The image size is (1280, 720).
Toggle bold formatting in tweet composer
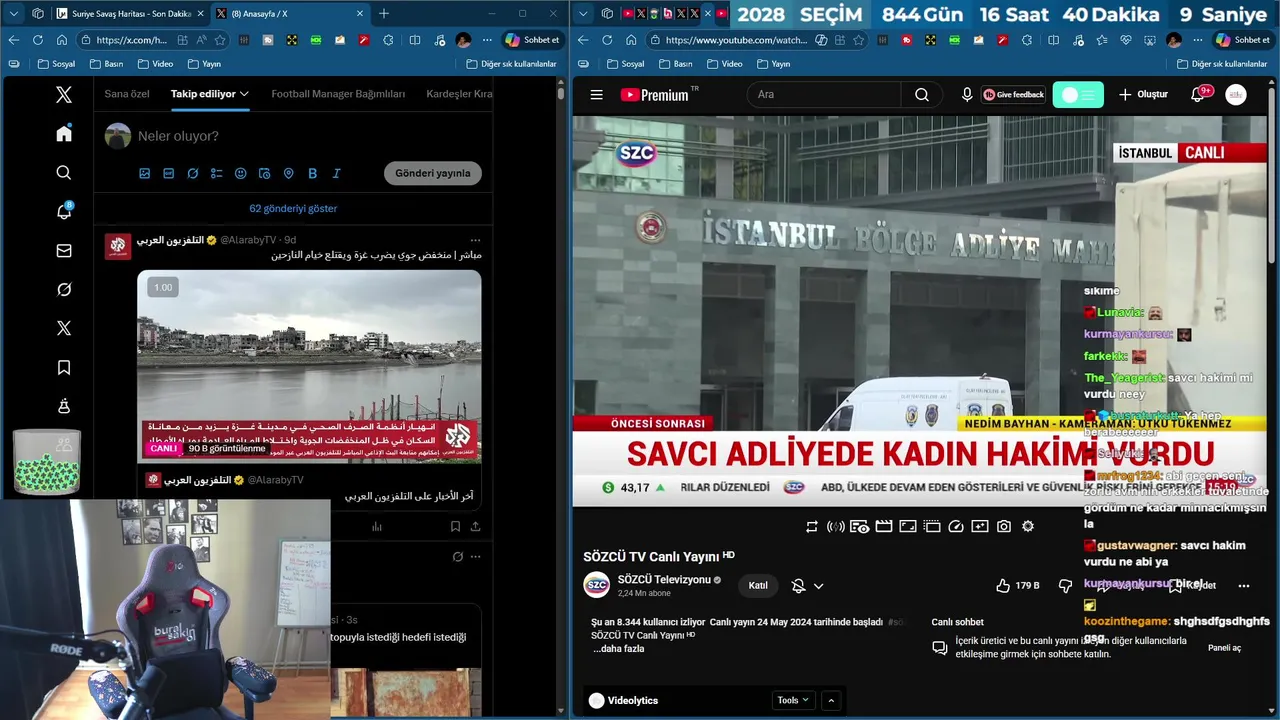click(312, 173)
